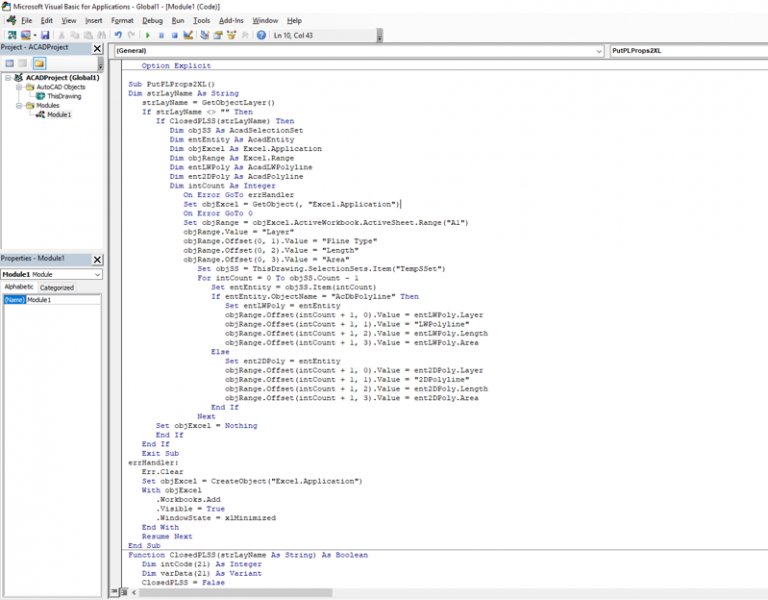Screen dimensions: 768x600
Task: Collapse the Modules folder node
Action: [18, 105]
